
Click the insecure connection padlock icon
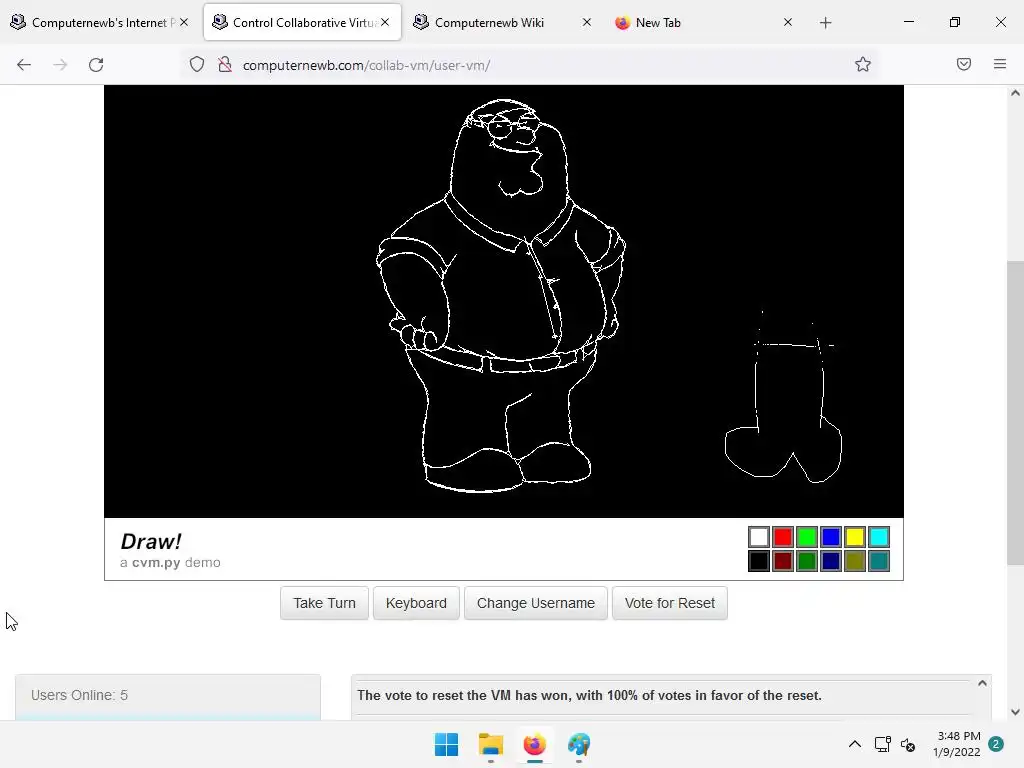(x=225, y=65)
